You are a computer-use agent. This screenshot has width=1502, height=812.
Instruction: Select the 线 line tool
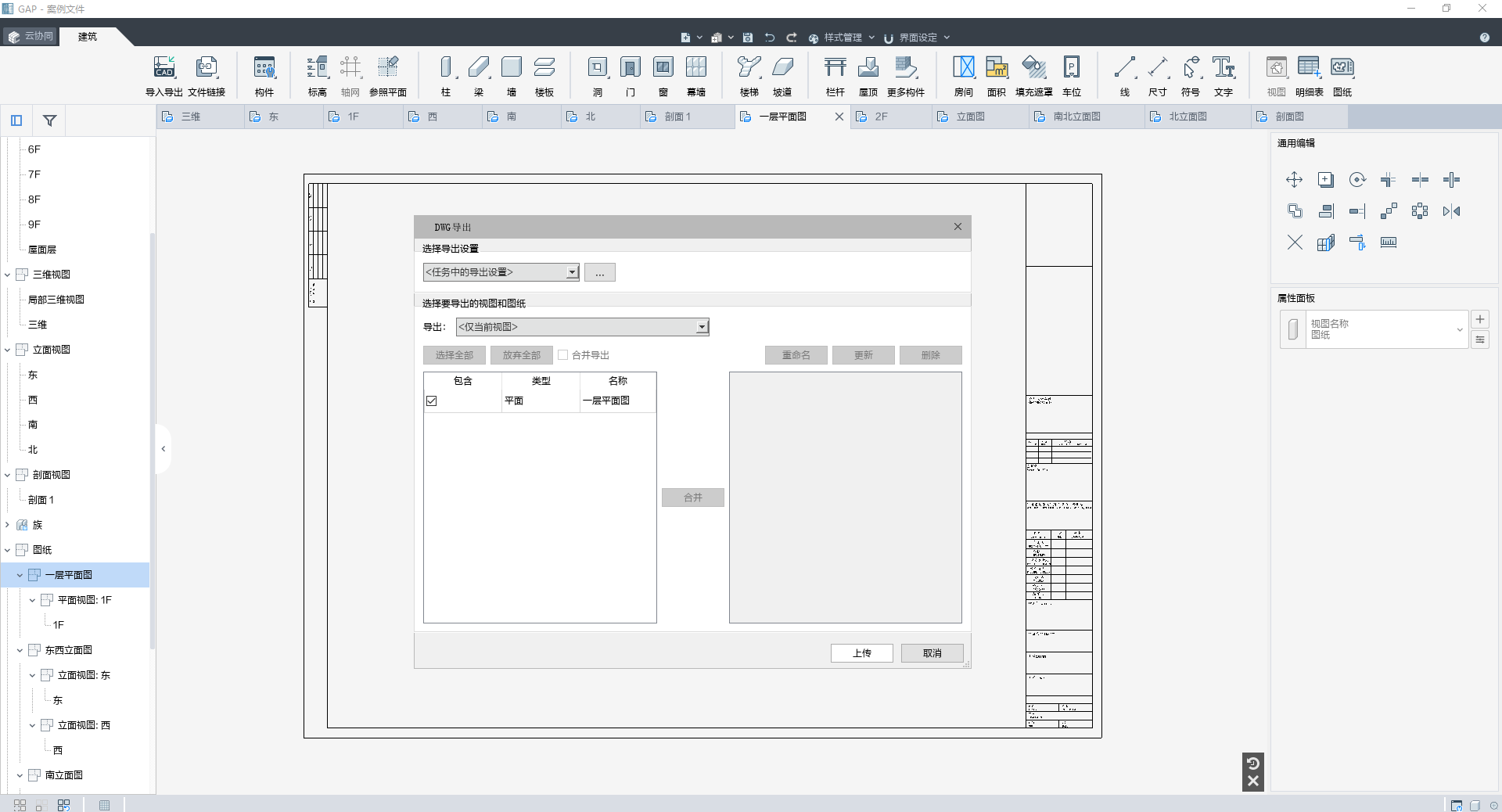point(1125,76)
